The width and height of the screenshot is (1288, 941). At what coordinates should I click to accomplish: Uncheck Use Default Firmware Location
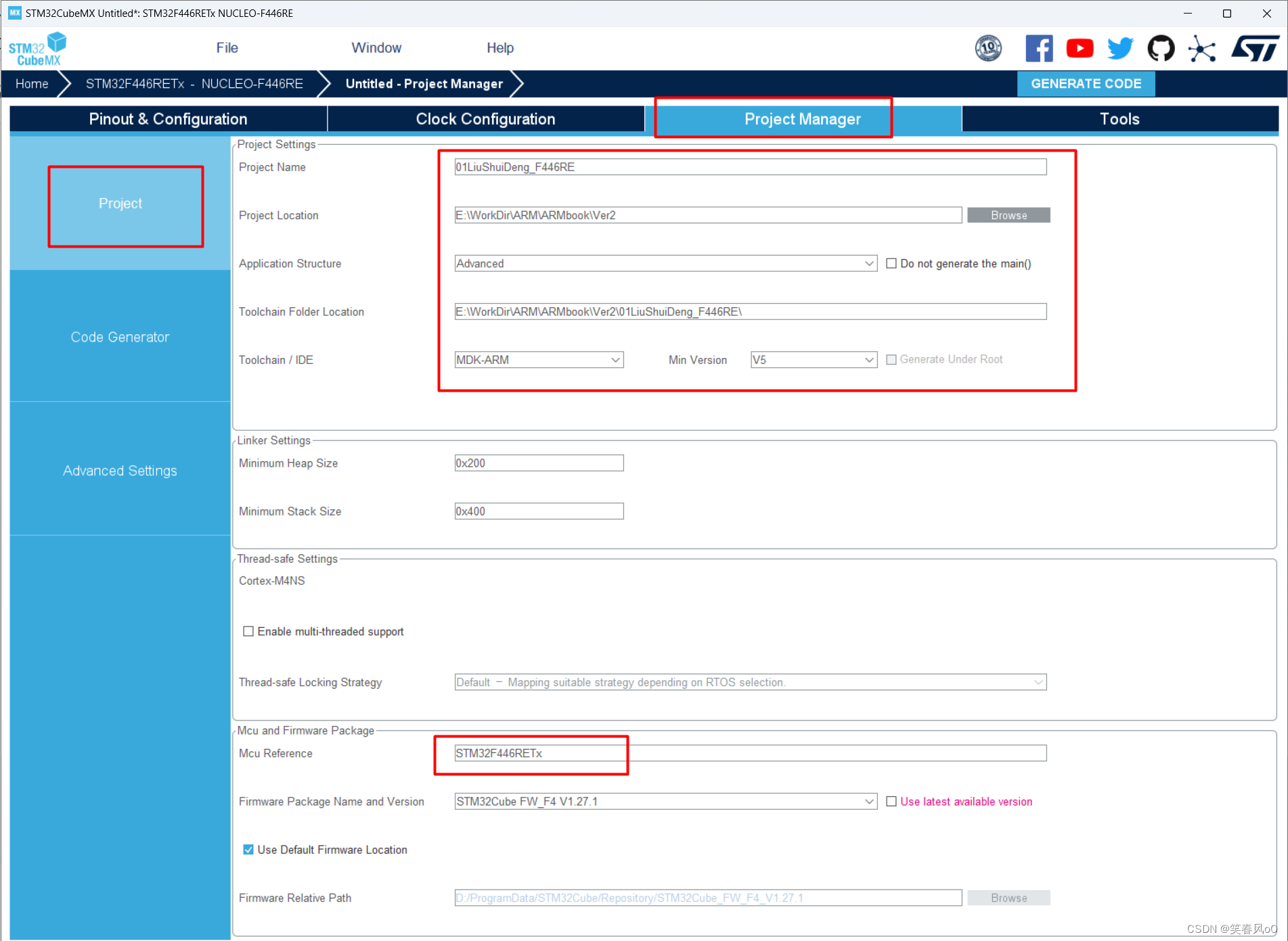tap(248, 850)
